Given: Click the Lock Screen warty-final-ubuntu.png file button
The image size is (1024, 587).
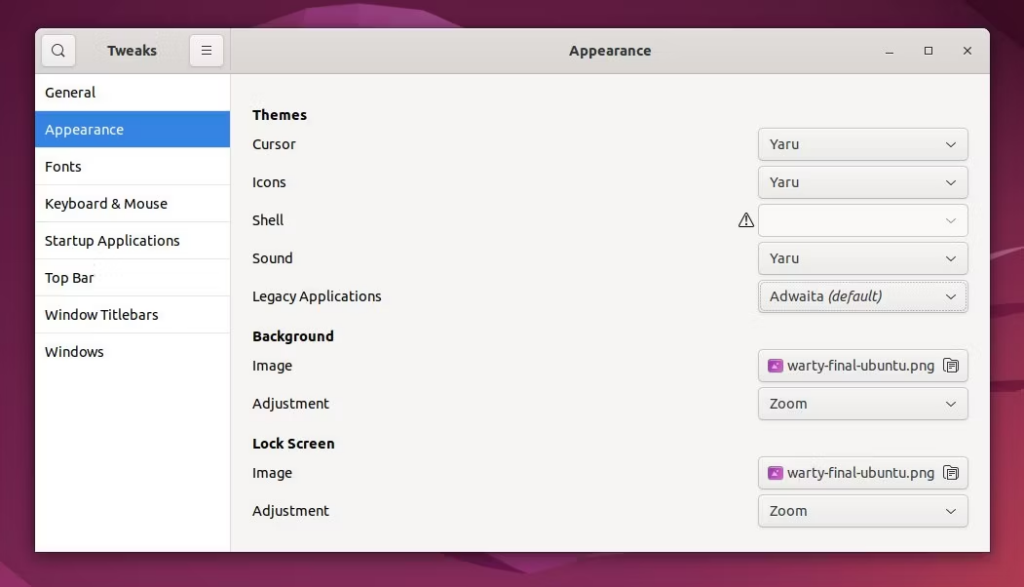Looking at the screenshot, I should 863,473.
